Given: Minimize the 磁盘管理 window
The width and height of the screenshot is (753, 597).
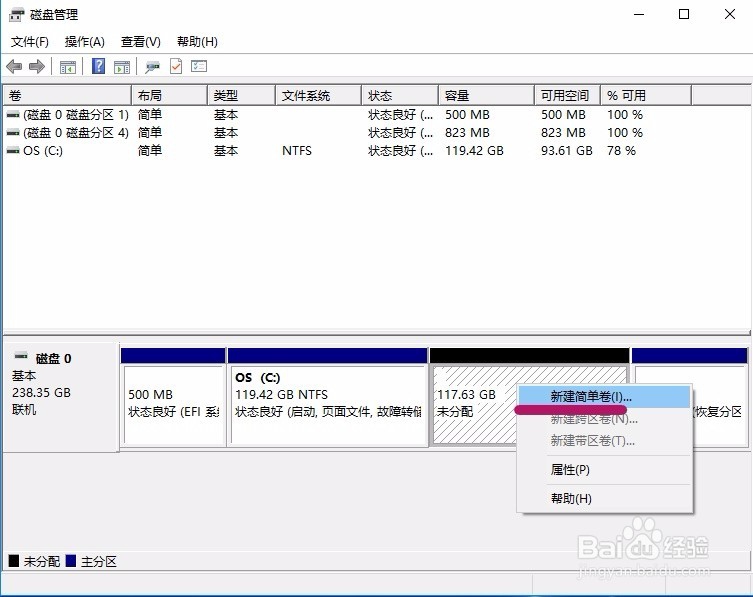Looking at the screenshot, I should tap(639, 14).
